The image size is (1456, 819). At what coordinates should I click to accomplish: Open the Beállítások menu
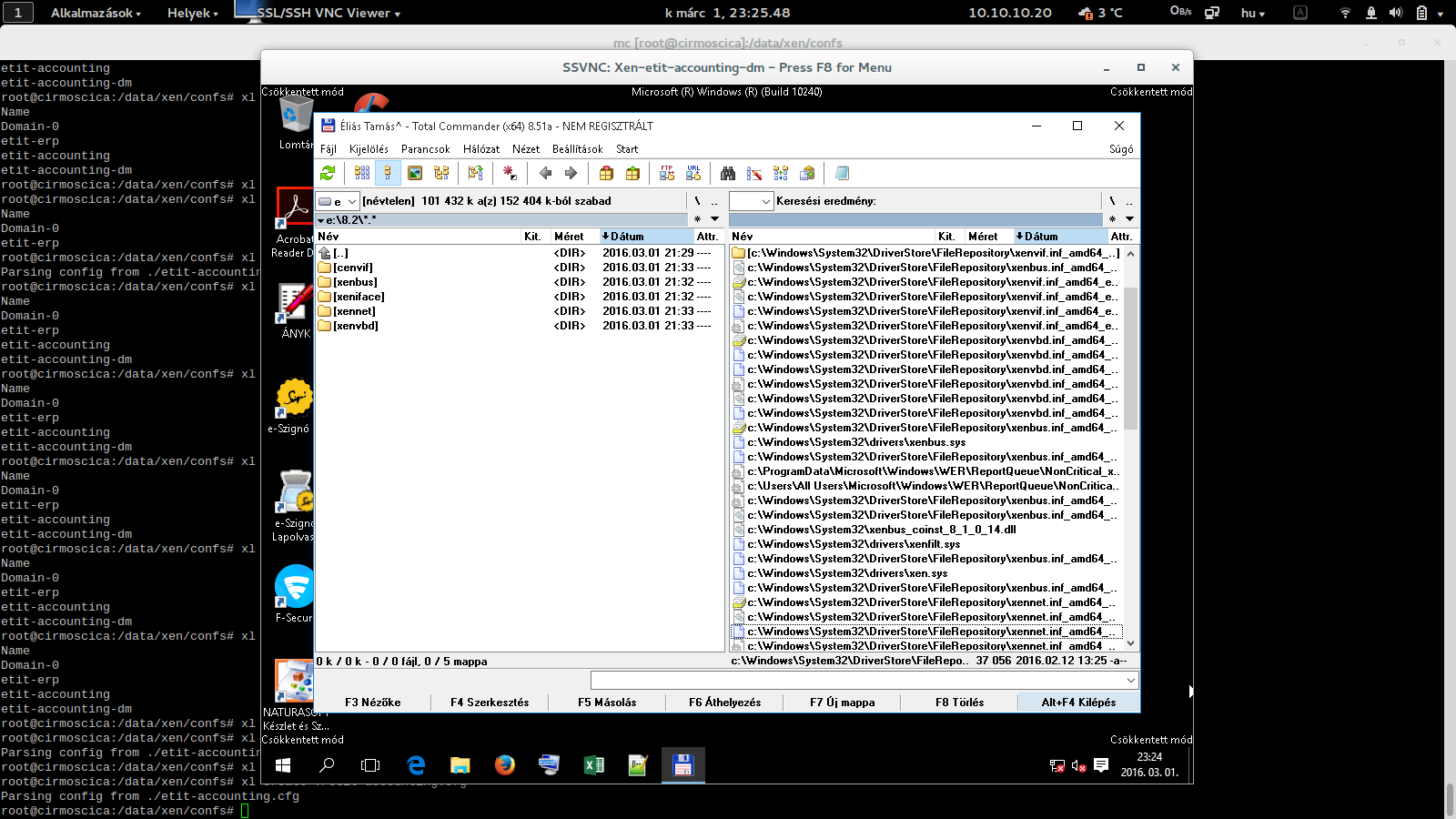577,149
